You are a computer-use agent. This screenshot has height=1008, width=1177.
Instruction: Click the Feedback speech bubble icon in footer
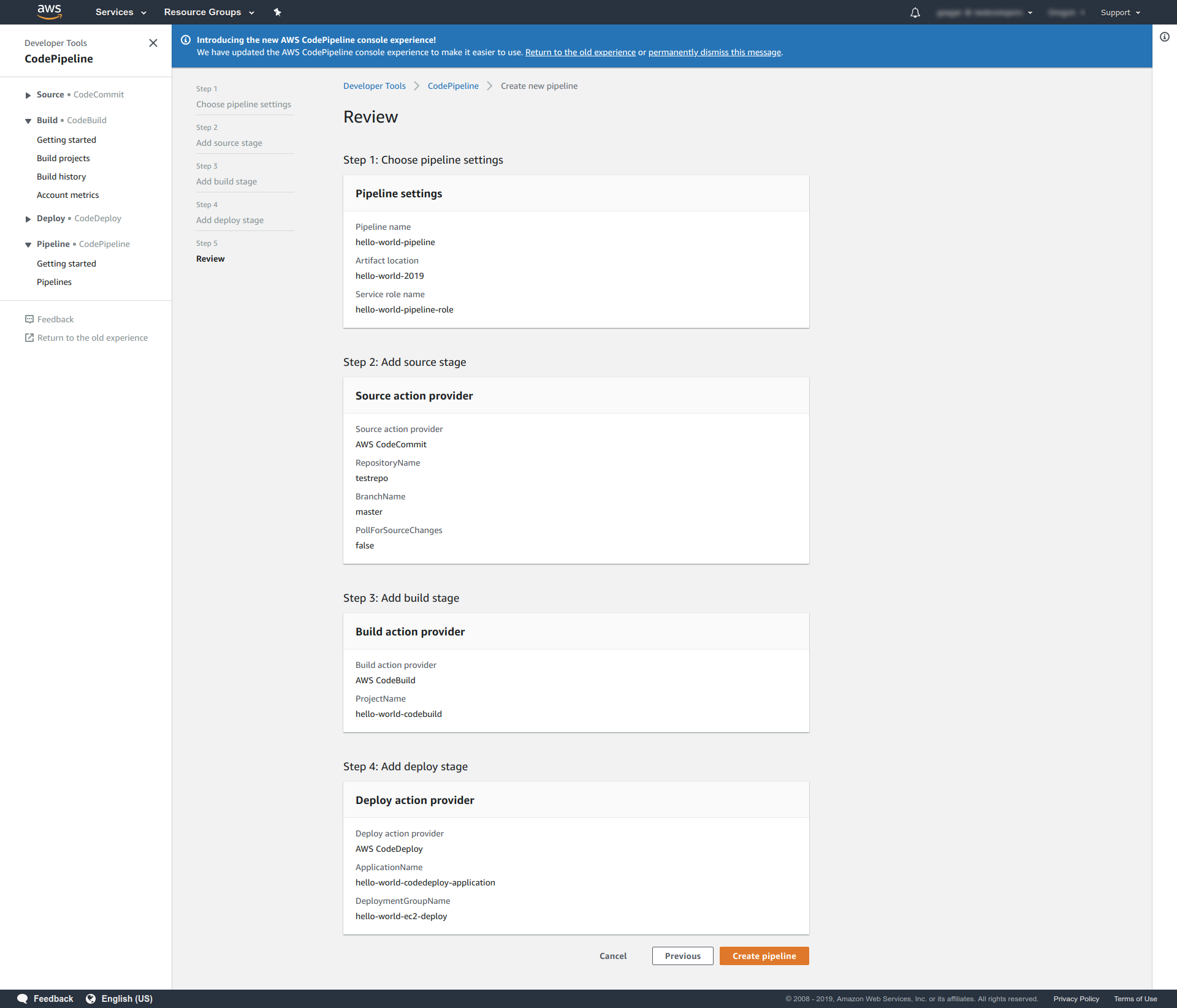point(23,999)
